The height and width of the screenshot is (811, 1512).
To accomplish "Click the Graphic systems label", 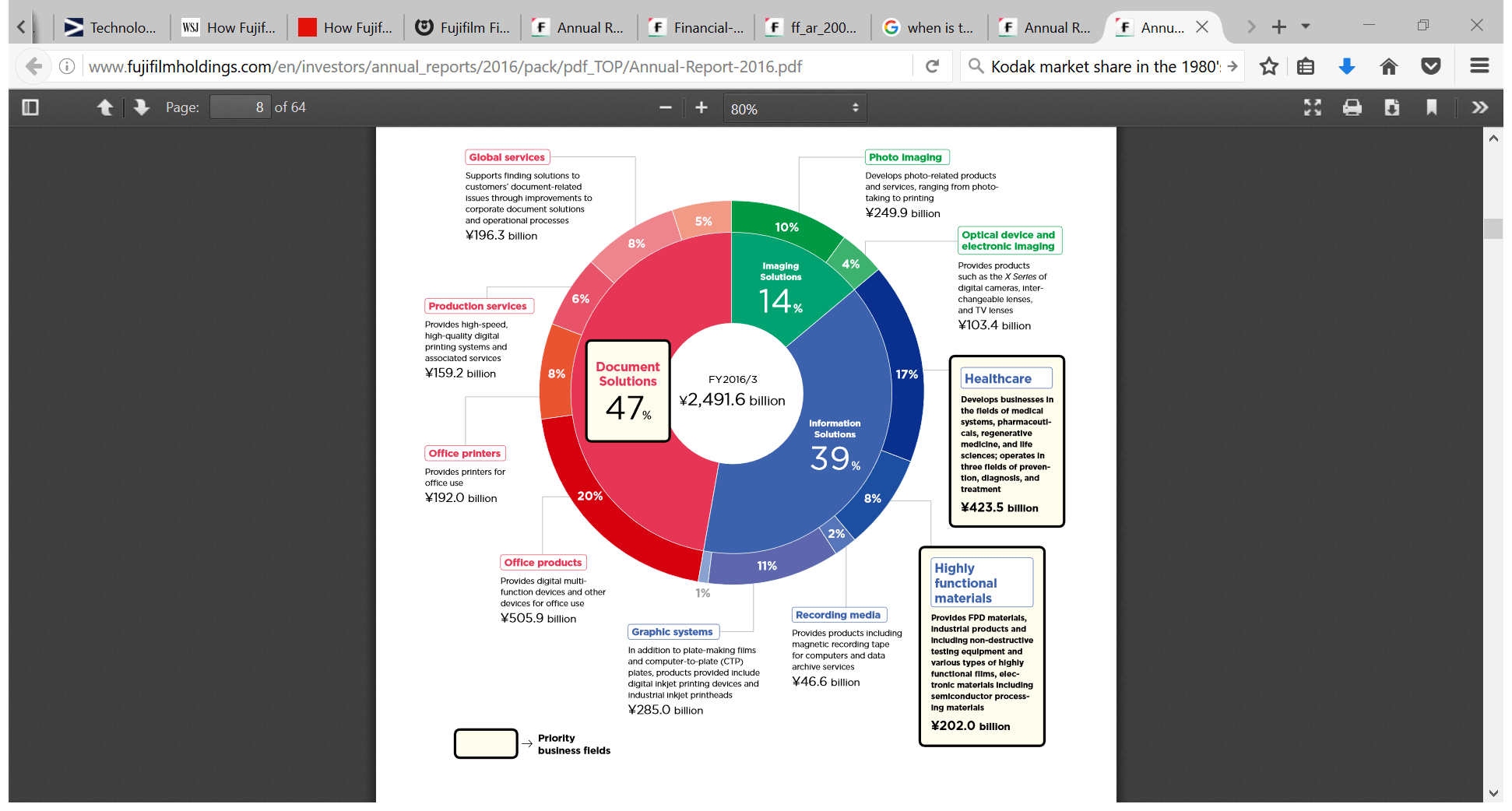I will pos(673,632).
